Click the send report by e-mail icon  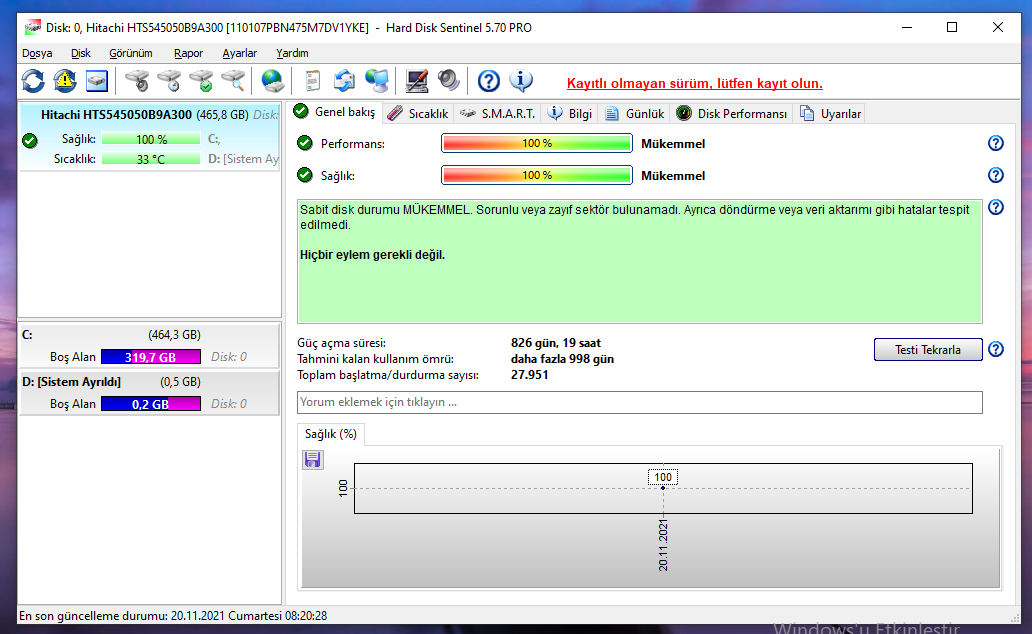(x=344, y=81)
